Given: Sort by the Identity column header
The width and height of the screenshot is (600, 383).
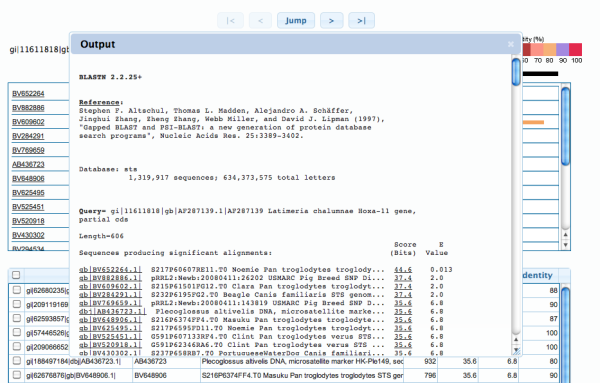Looking at the screenshot, I should click(x=537, y=275).
